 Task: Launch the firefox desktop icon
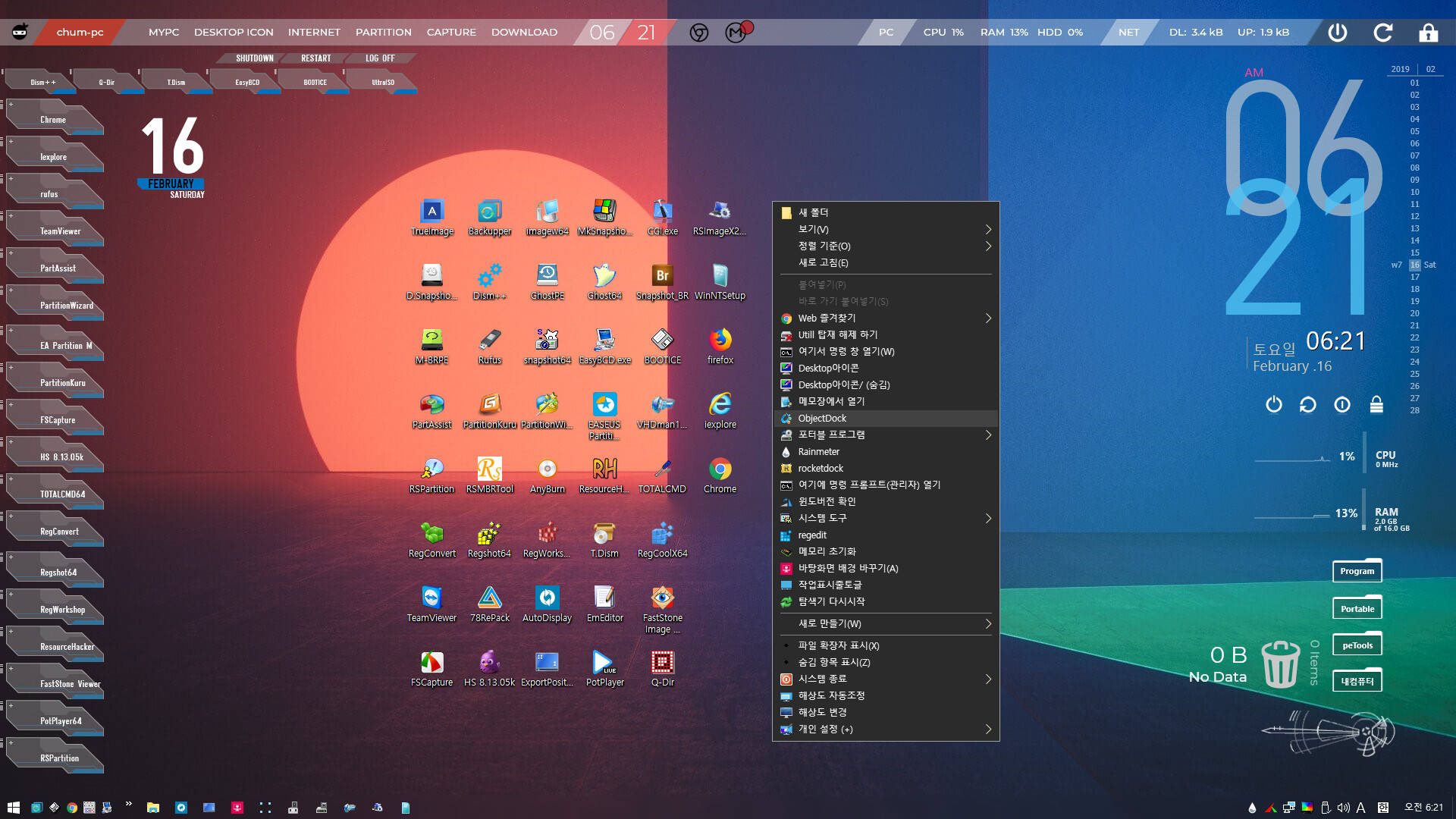pyautogui.click(x=720, y=347)
